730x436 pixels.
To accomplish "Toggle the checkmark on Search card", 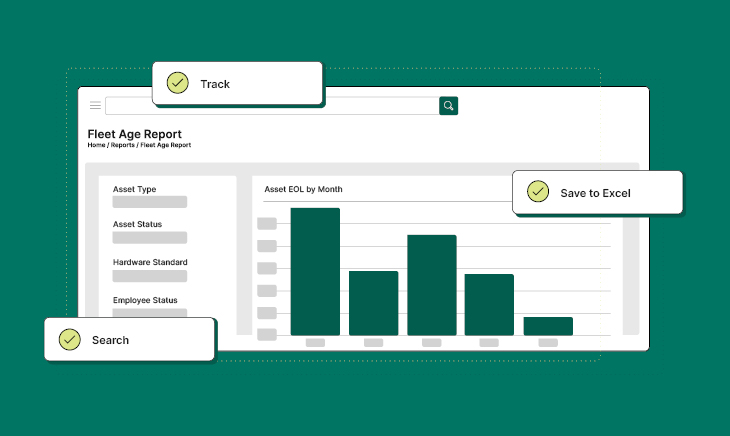I will click(70, 339).
